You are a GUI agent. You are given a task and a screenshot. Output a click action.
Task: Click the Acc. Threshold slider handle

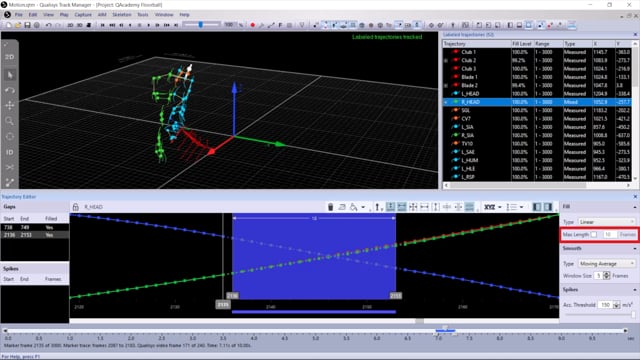(x=633, y=314)
